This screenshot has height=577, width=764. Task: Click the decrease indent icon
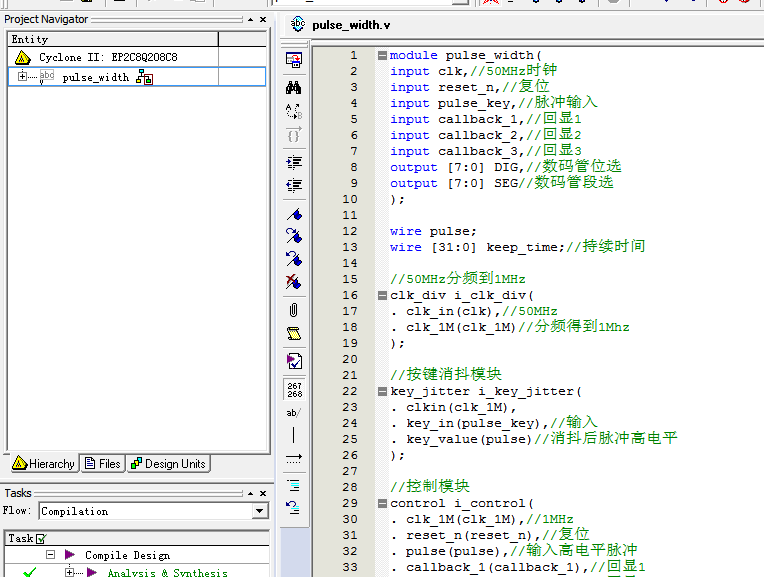tap(294, 185)
